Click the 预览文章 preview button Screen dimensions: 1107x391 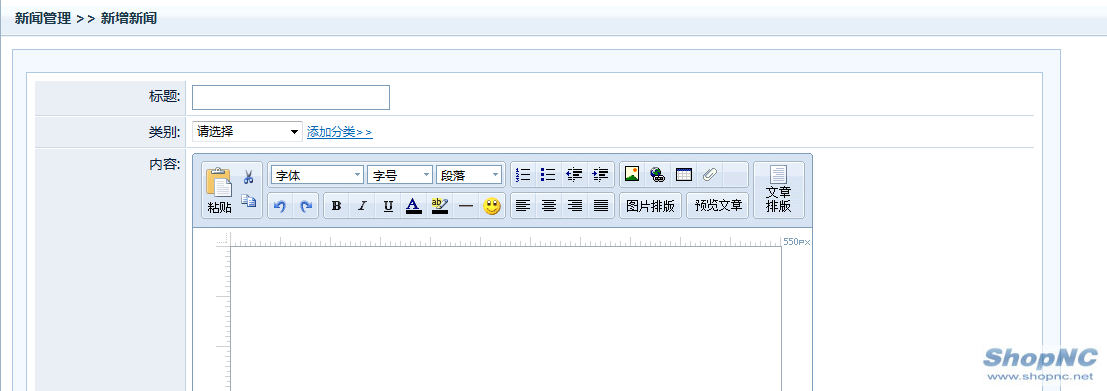pyautogui.click(x=718, y=206)
